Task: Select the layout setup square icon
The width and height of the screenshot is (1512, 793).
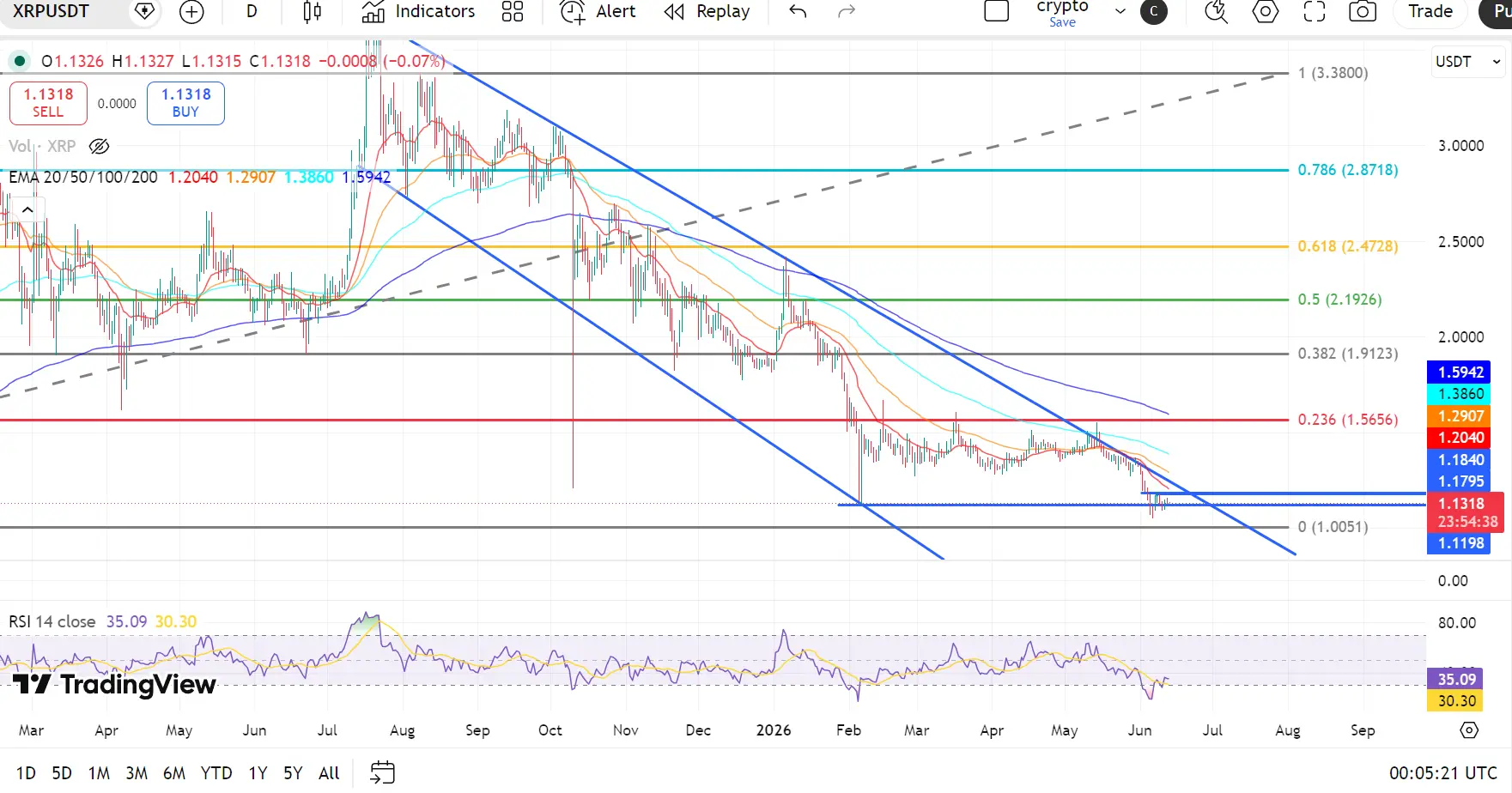Action: [x=996, y=11]
